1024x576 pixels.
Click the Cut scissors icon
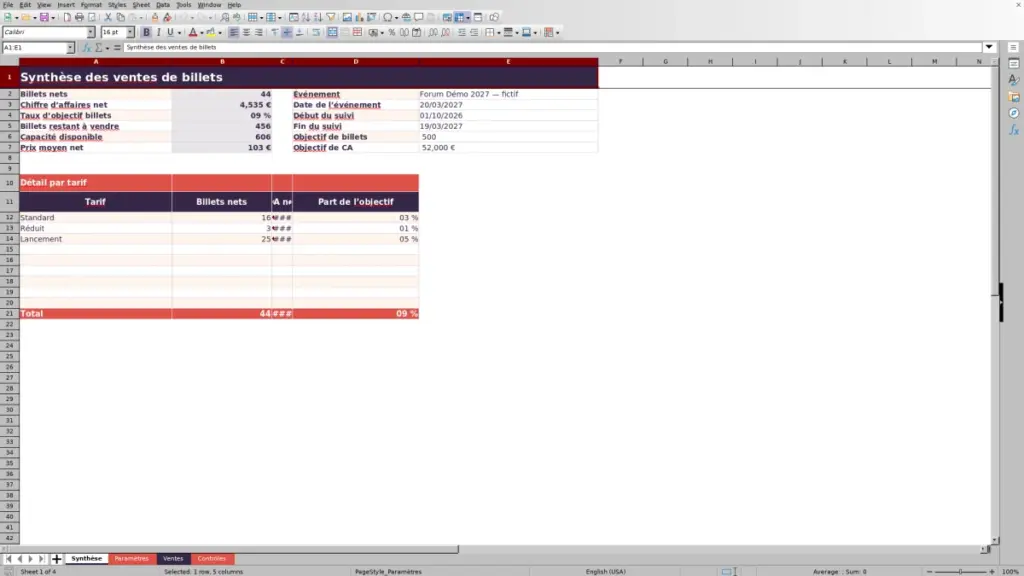[x=108, y=18]
